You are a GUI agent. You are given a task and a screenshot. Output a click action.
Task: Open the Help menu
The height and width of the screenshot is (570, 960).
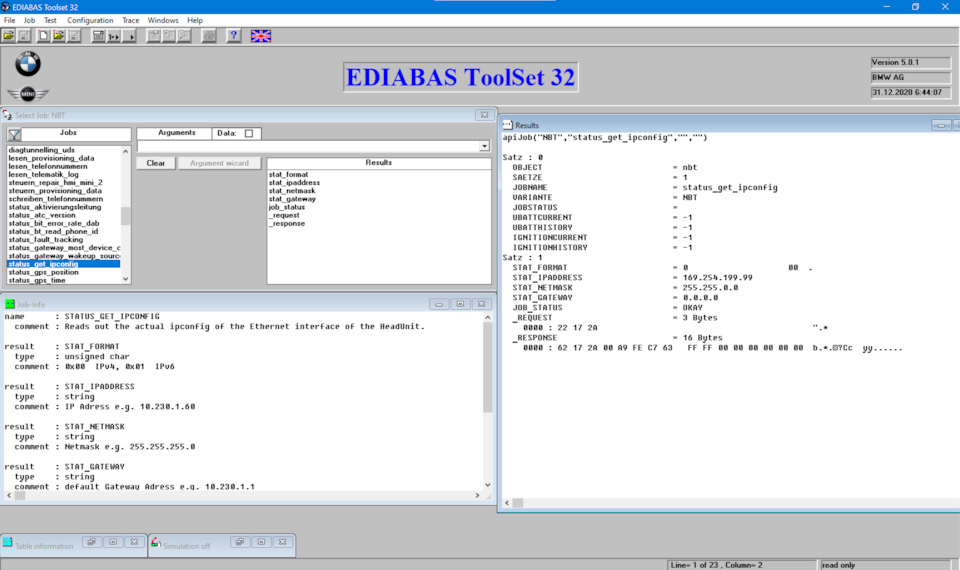pos(195,20)
